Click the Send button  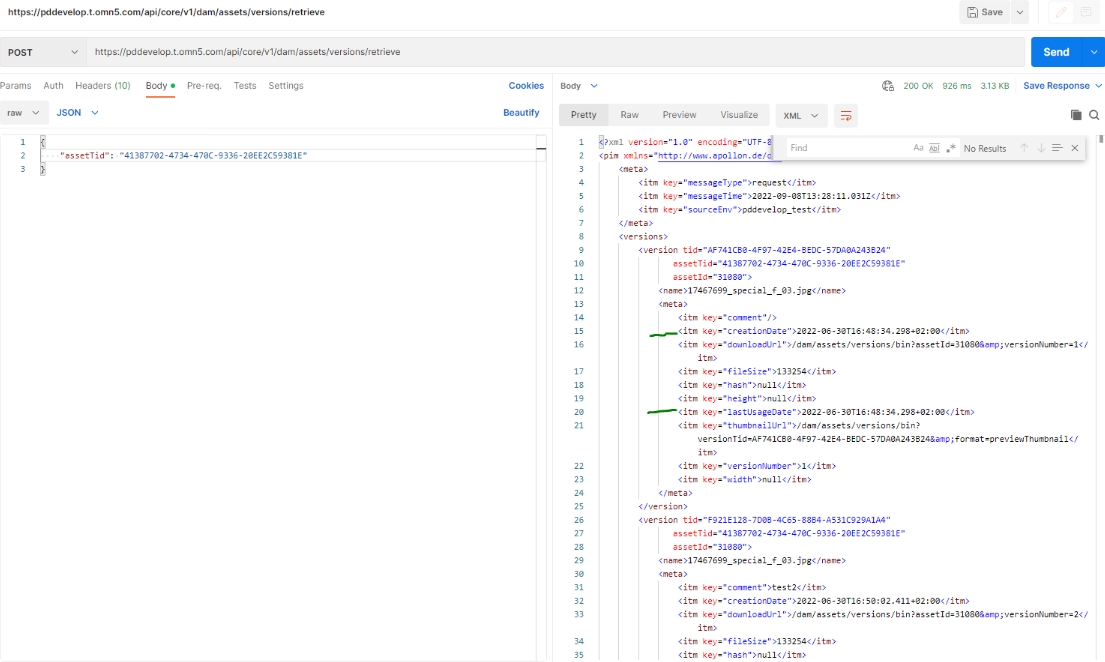point(1056,52)
